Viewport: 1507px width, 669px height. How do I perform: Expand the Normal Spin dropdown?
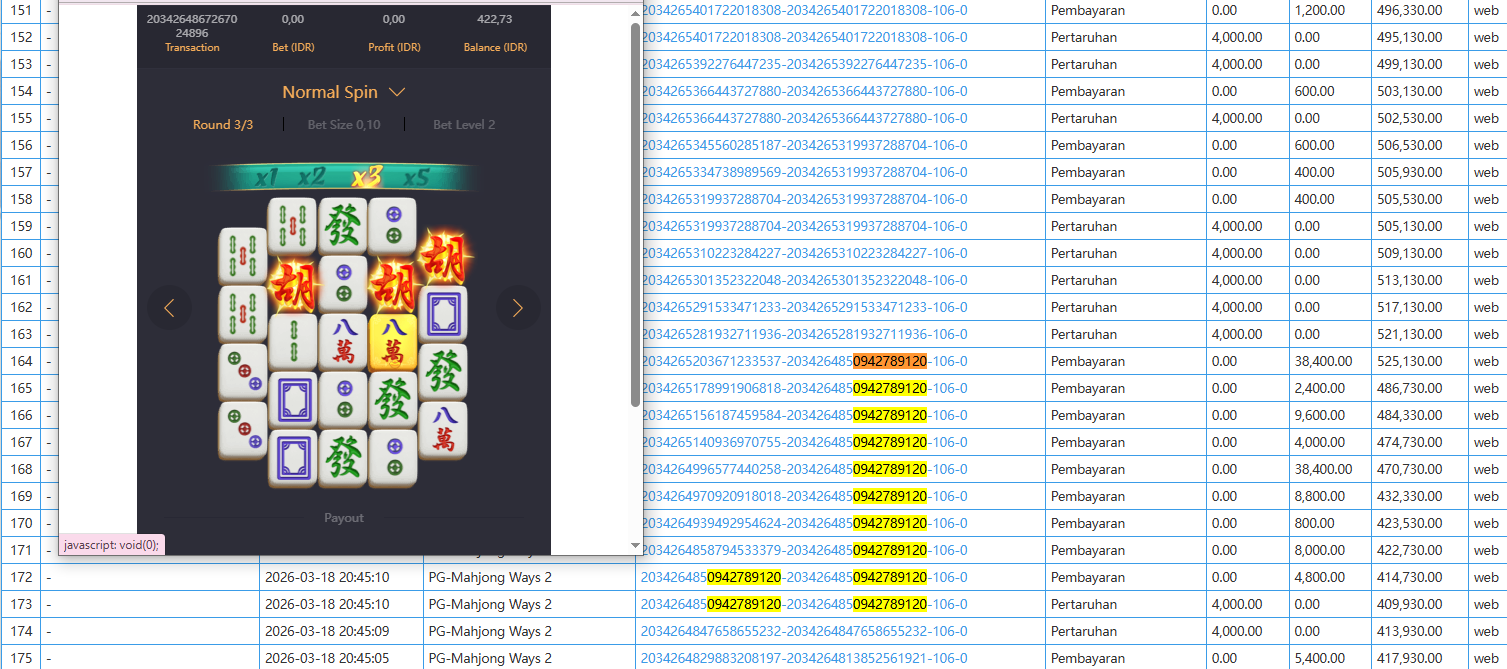(x=343, y=92)
